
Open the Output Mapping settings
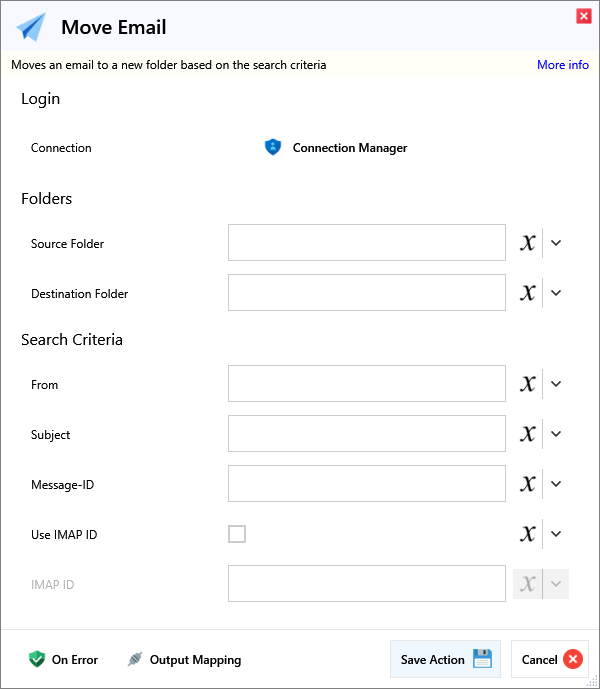coord(184,659)
